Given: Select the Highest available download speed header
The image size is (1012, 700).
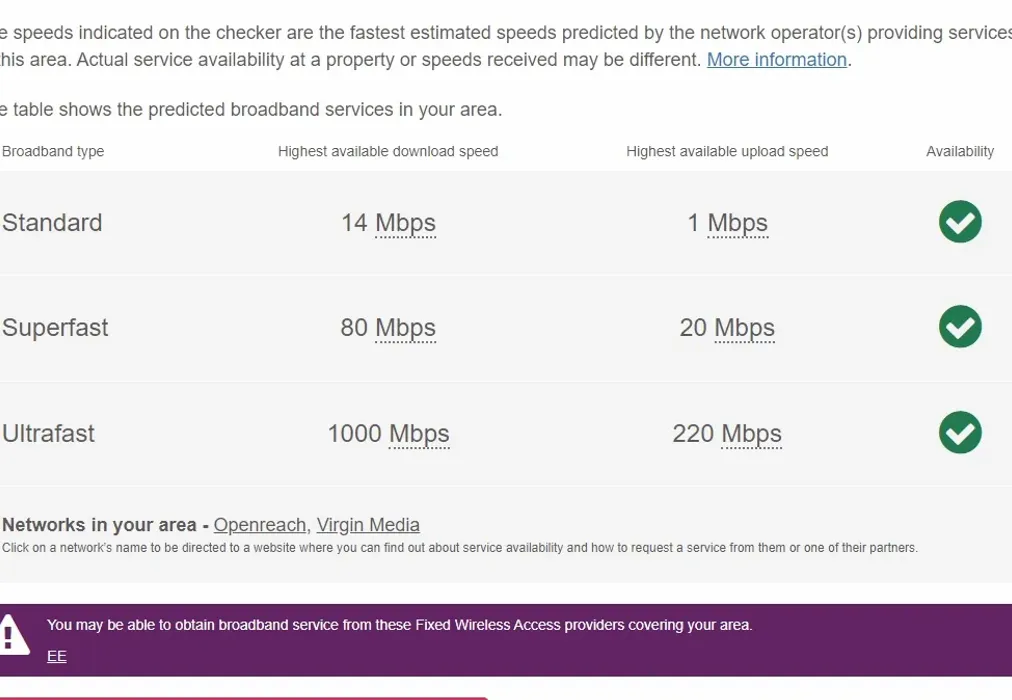Looking at the screenshot, I should pyautogui.click(x=388, y=151).
